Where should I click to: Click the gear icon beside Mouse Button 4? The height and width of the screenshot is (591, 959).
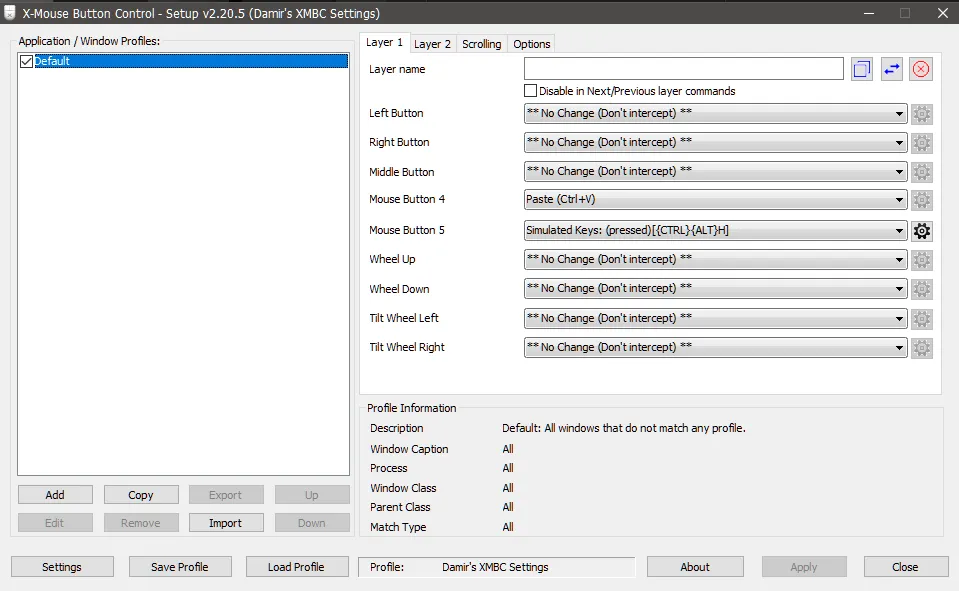[x=922, y=201]
